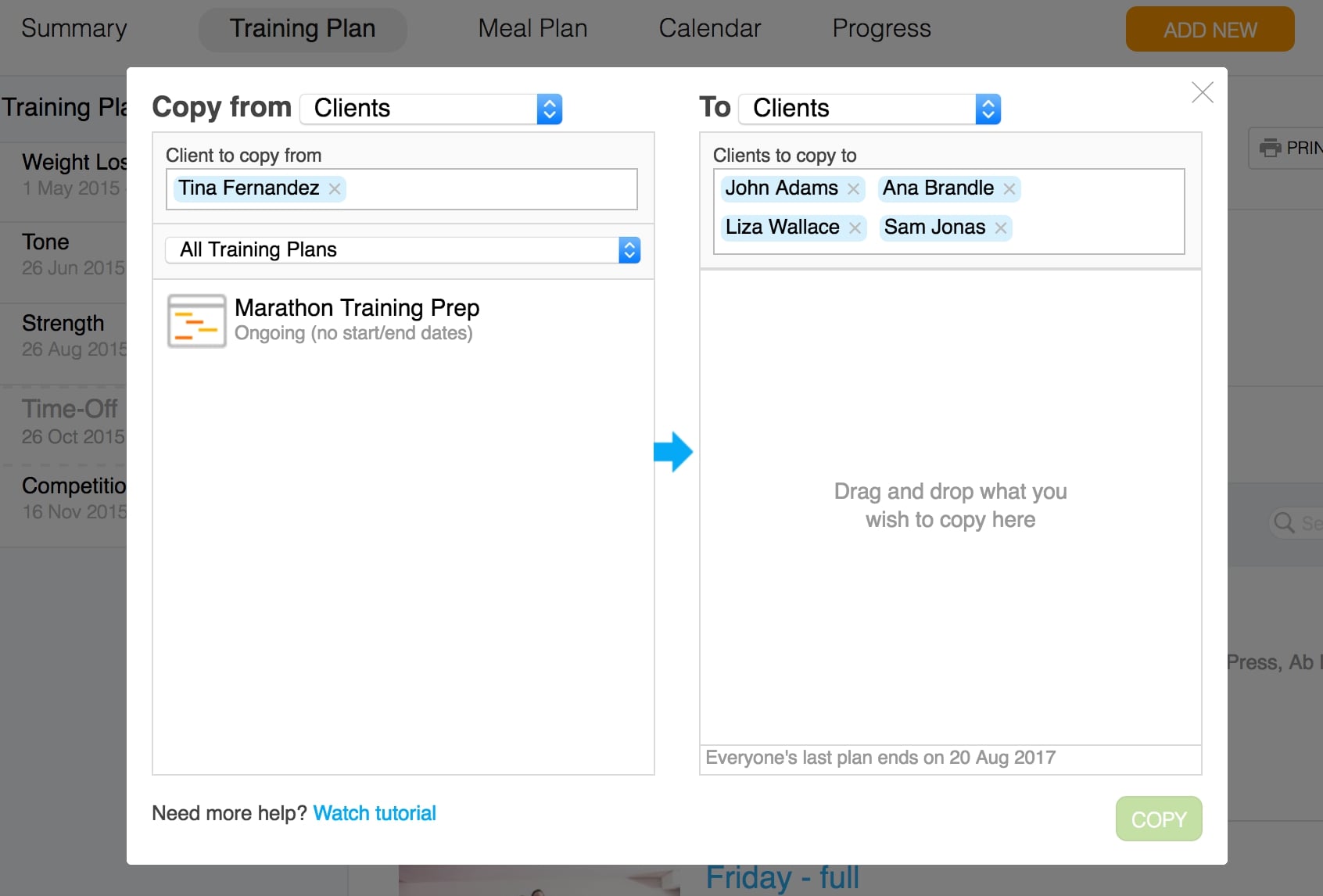Screen dimensions: 1323x896
Task: Select the Marathon Training Prep plan icon
Action: (196, 321)
